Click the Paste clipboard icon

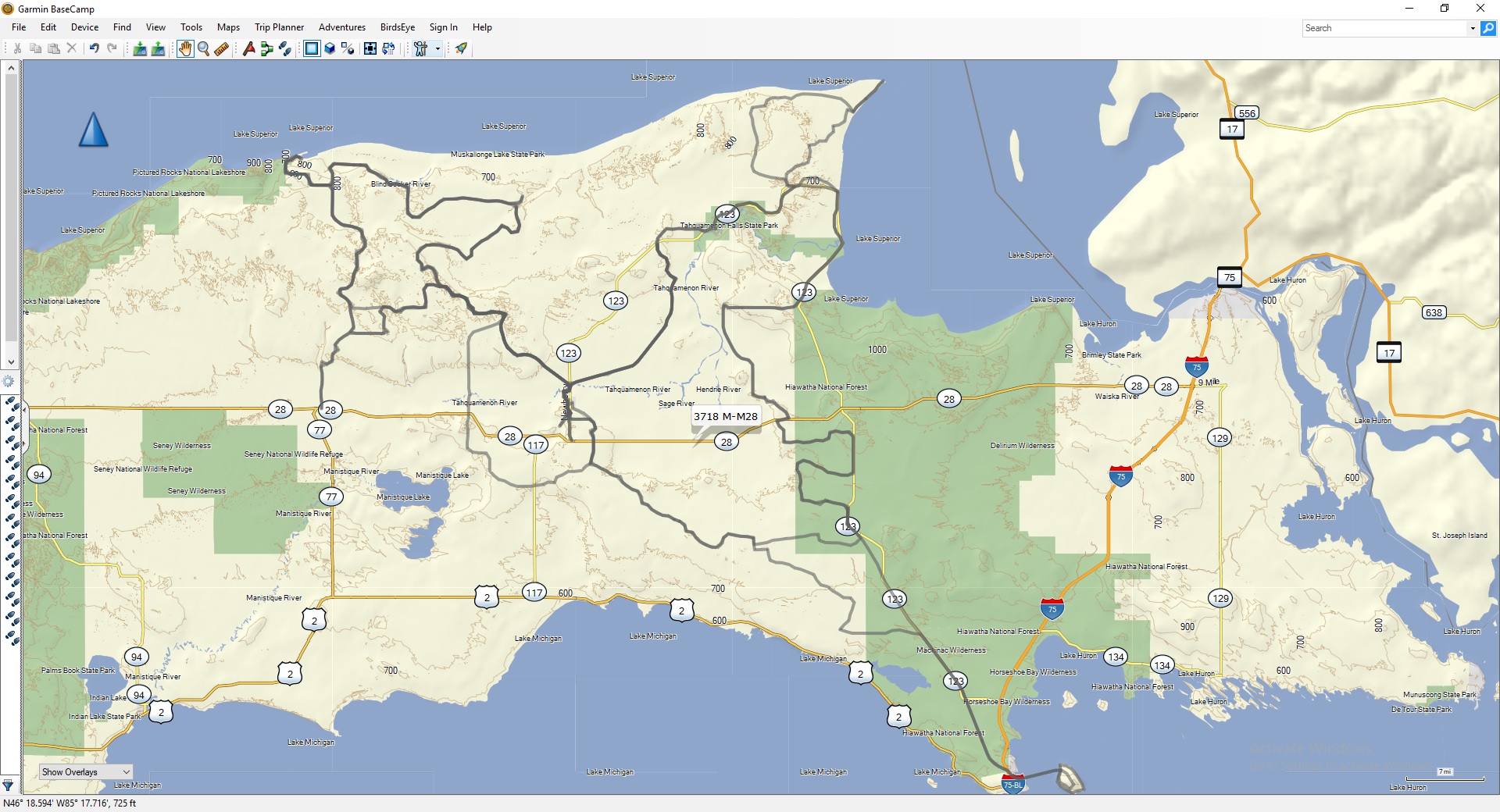pyautogui.click(x=54, y=48)
